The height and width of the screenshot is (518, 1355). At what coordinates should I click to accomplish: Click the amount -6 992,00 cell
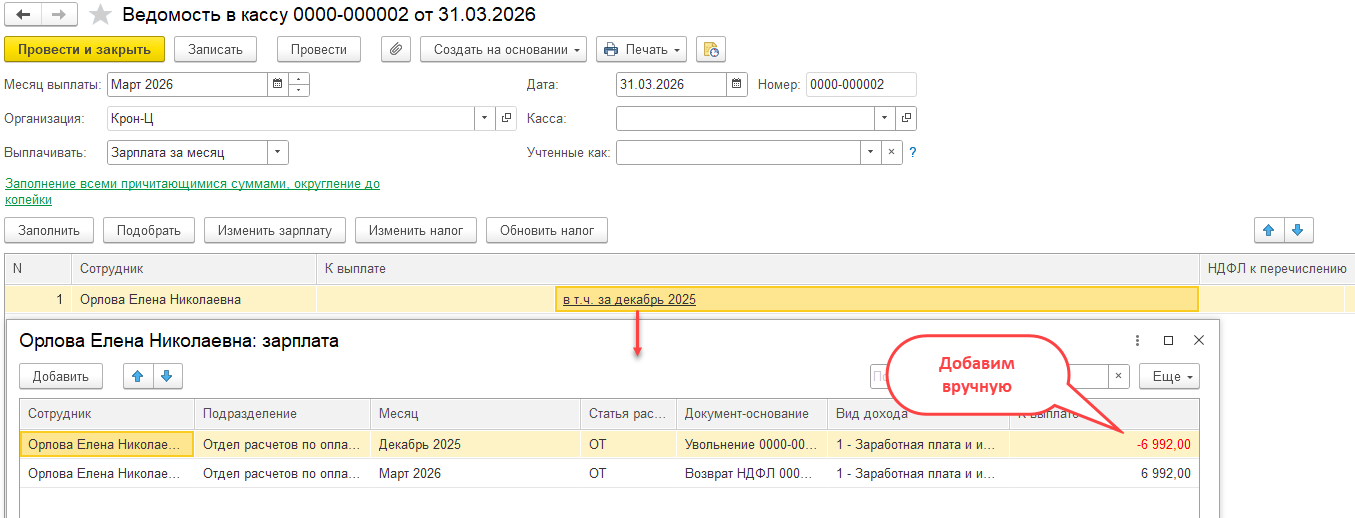[x=1104, y=444]
